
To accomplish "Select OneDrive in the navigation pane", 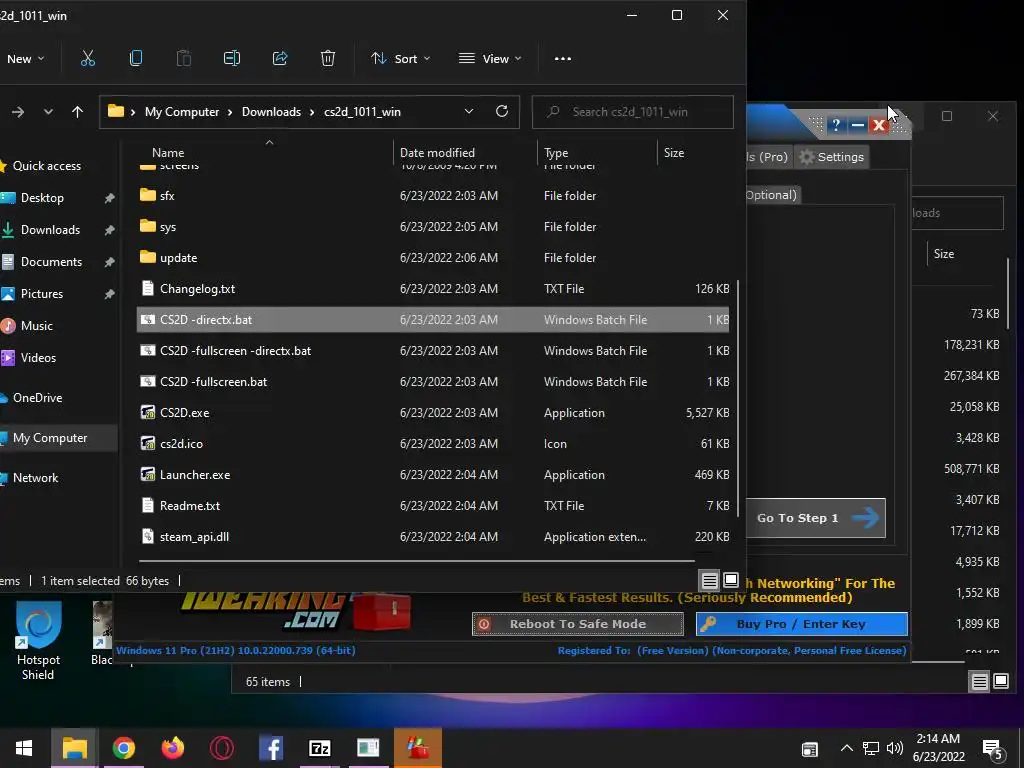I will (37, 398).
